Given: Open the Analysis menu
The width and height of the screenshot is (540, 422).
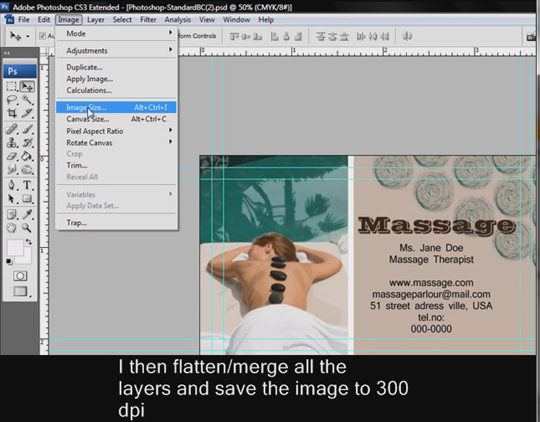Looking at the screenshot, I should (x=178, y=20).
